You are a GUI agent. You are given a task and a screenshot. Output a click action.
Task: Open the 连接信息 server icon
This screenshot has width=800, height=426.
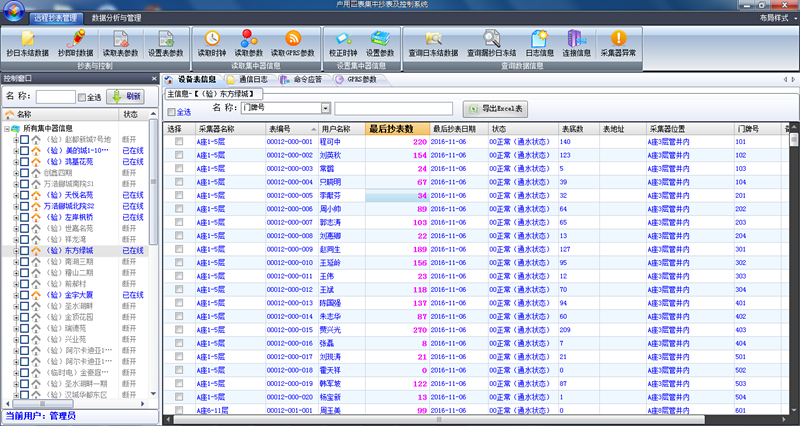[576, 39]
